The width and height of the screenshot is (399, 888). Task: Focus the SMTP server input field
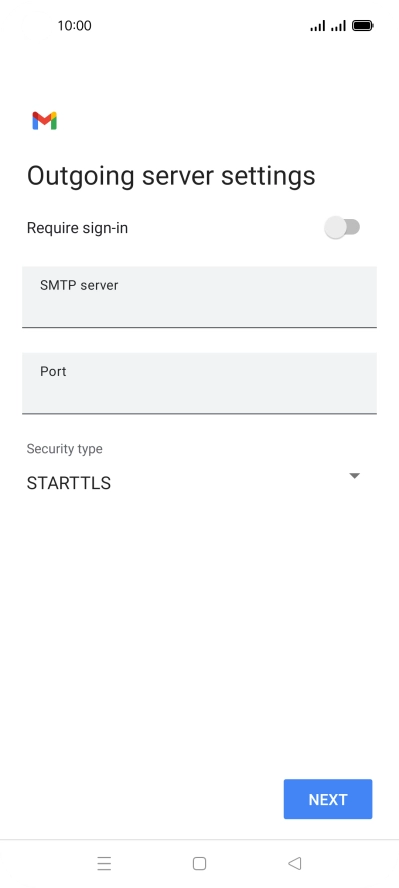199,297
